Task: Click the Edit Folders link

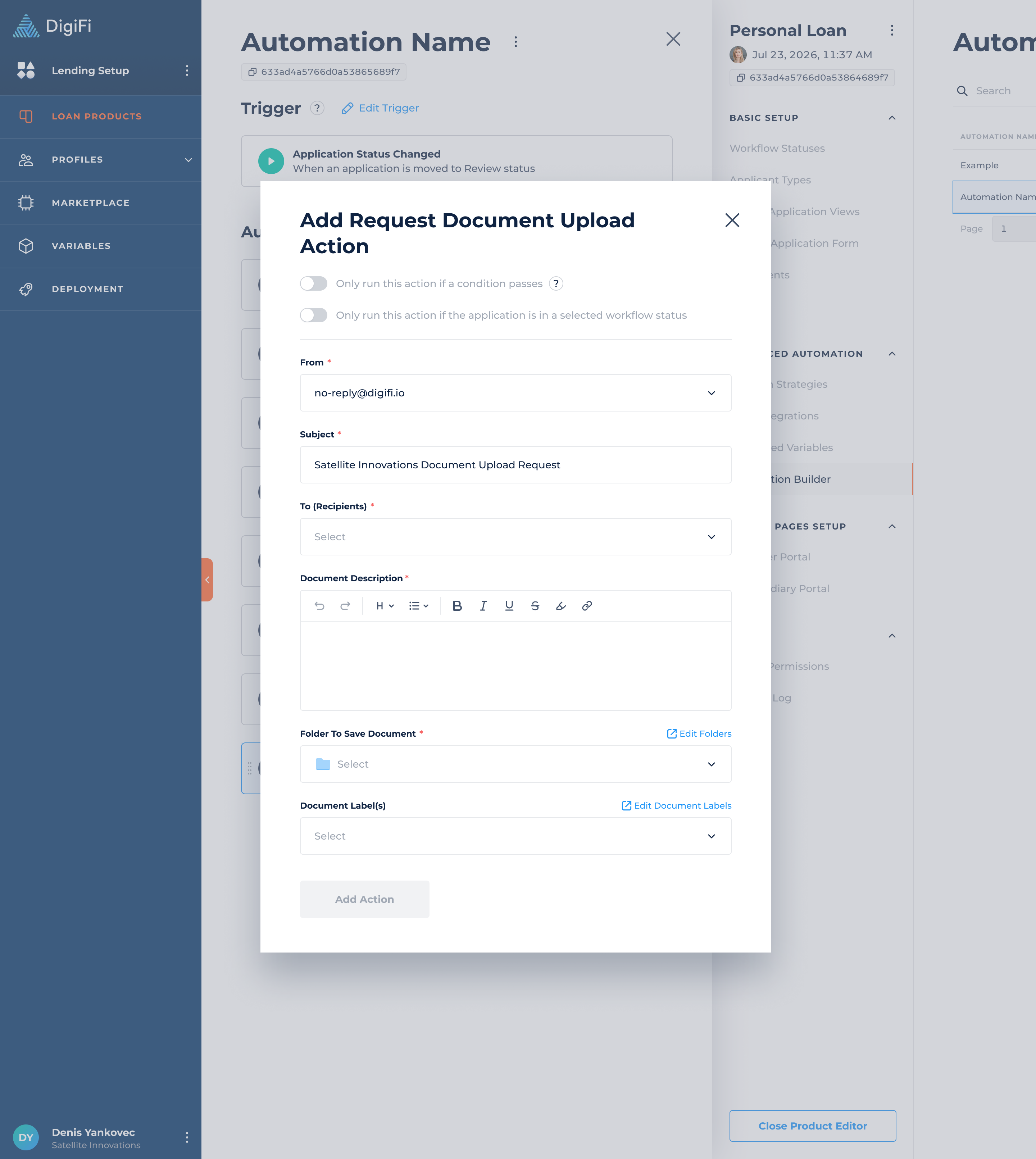Action: [699, 734]
